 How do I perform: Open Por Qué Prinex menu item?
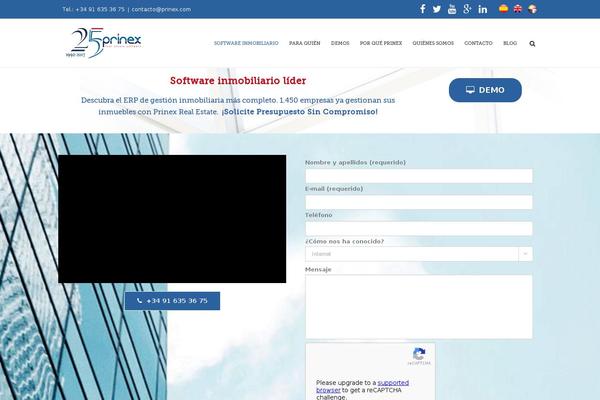381,43
